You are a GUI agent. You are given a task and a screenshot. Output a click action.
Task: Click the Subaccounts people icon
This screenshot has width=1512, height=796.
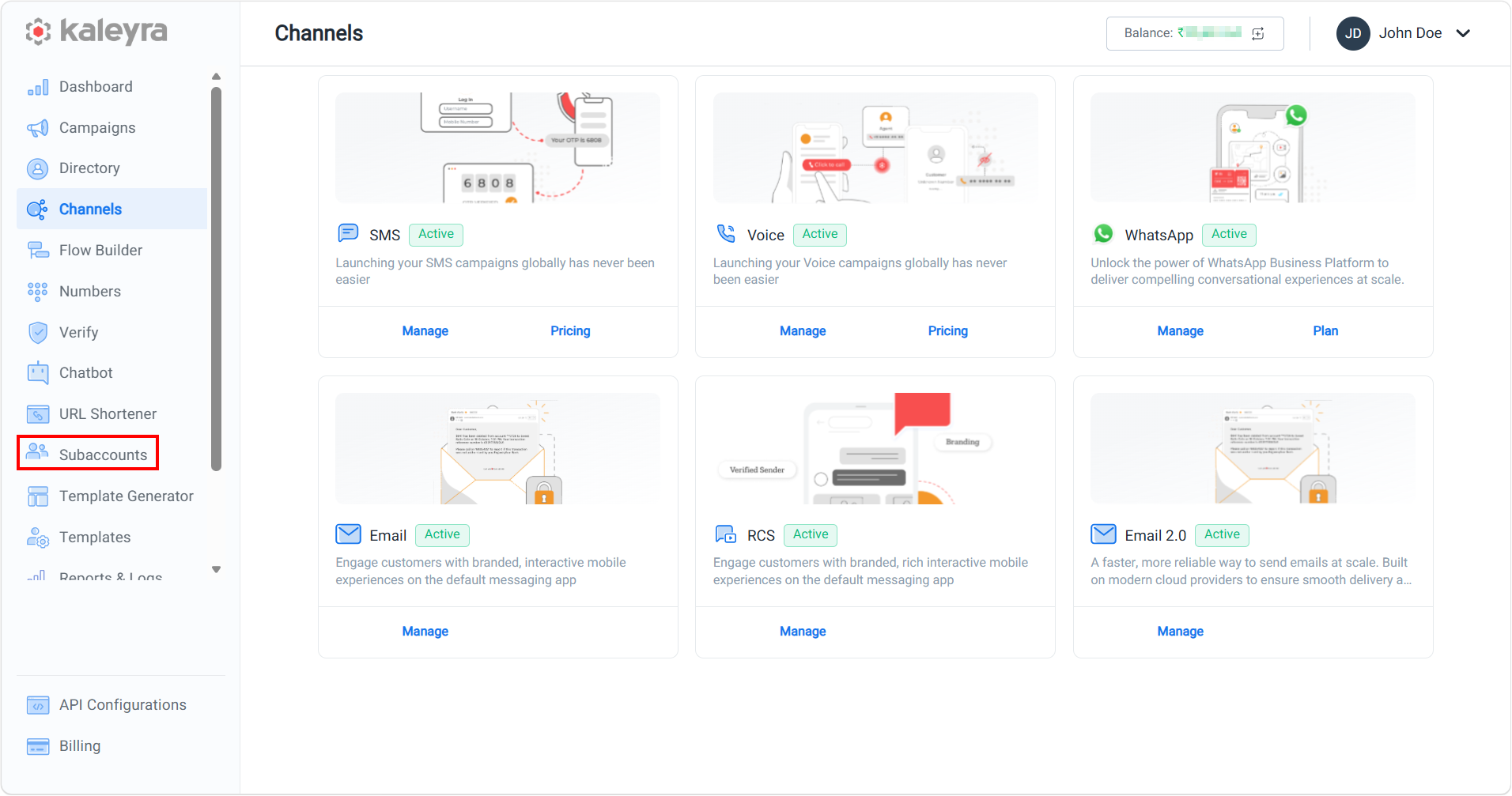[x=38, y=452]
